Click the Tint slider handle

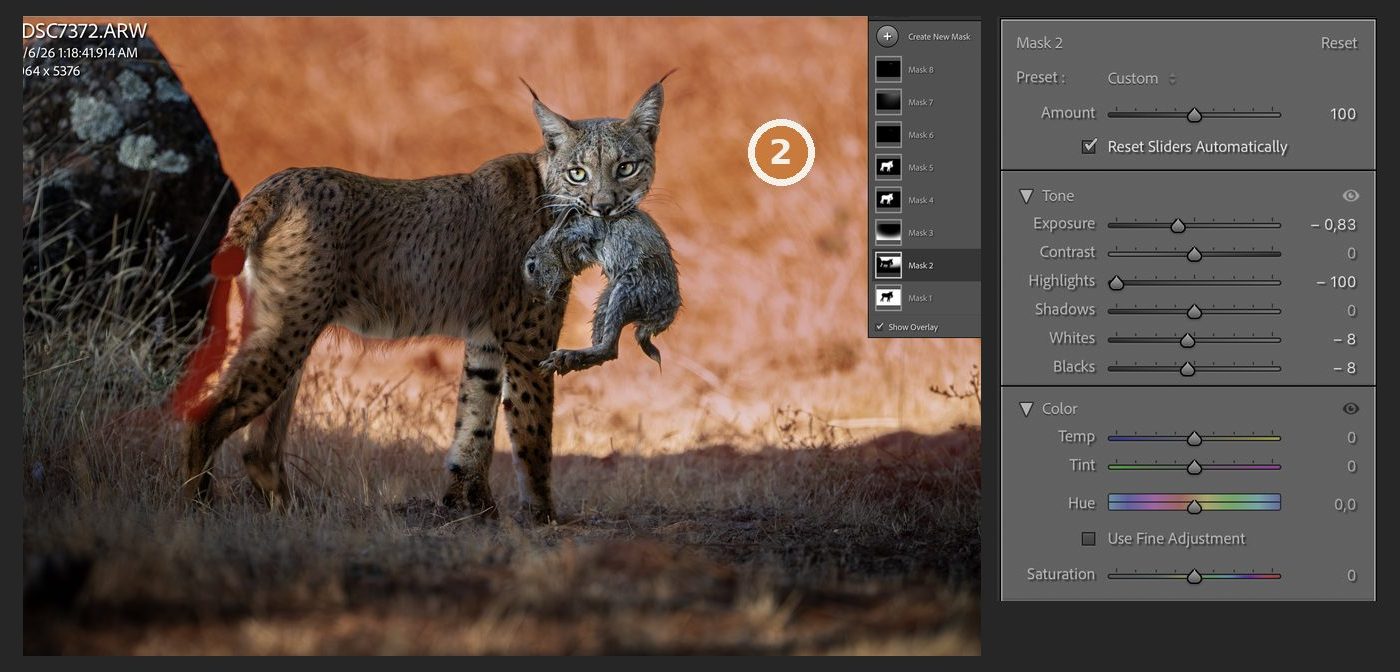click(1194, 467)
